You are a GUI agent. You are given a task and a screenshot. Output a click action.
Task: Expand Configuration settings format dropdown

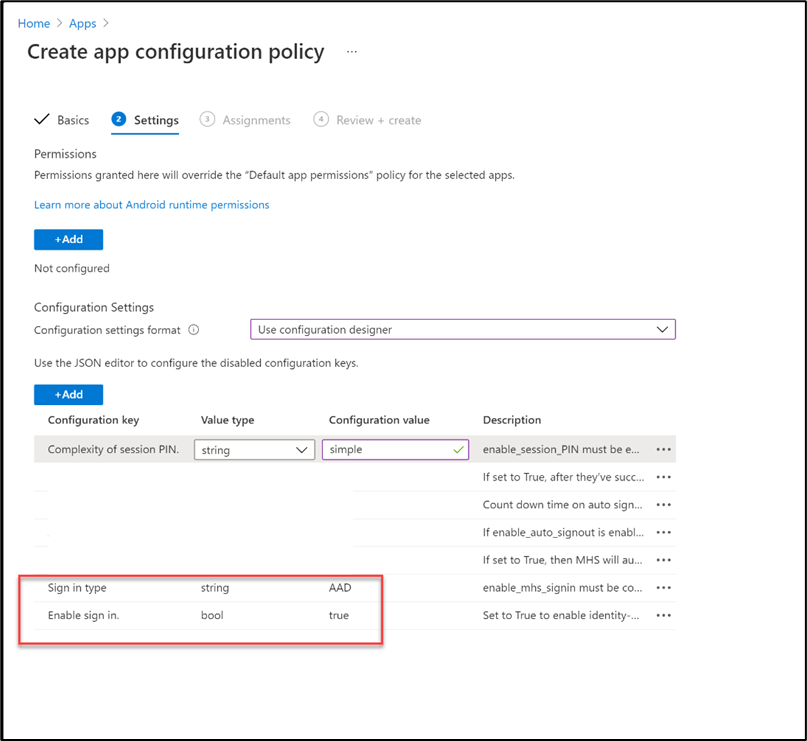(x=462, y=330)
